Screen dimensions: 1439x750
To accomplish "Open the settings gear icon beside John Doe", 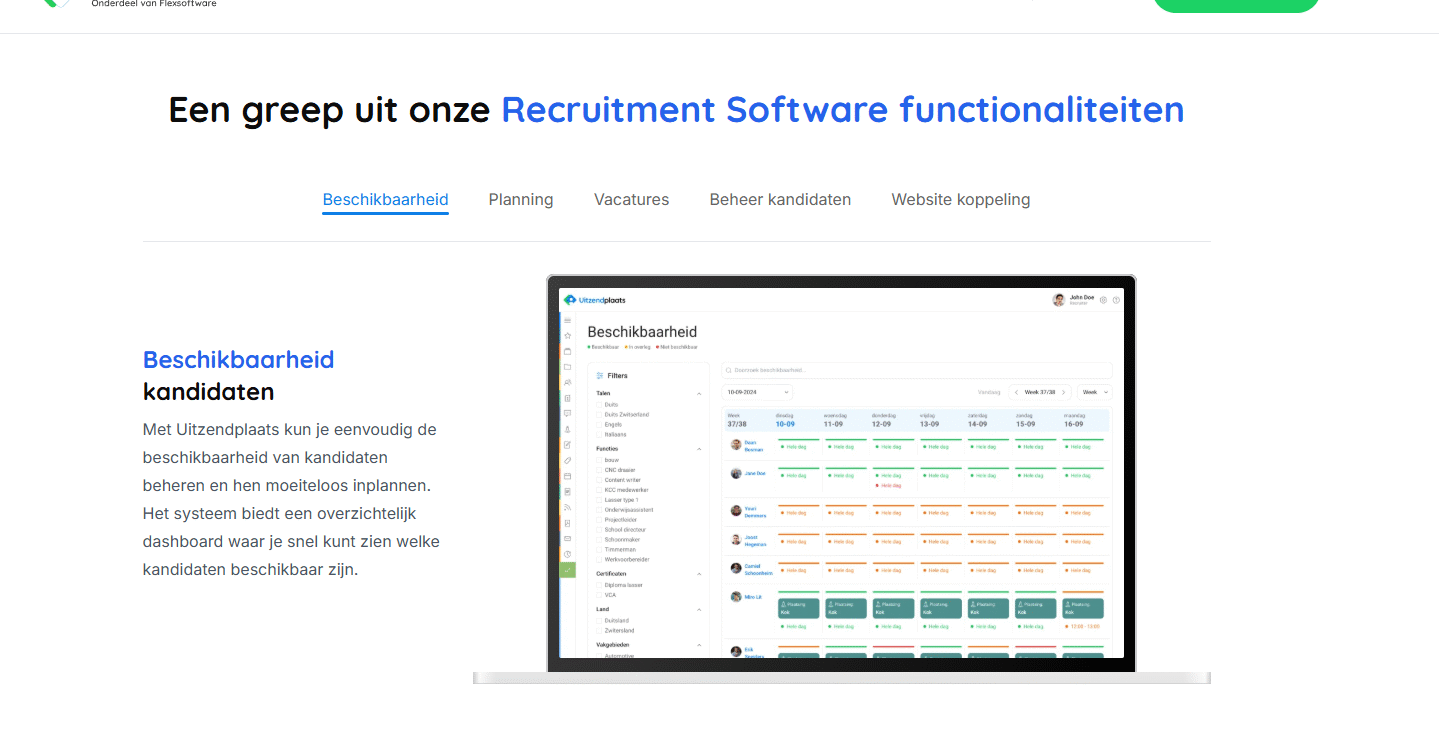I will [x=1103, y=300].
